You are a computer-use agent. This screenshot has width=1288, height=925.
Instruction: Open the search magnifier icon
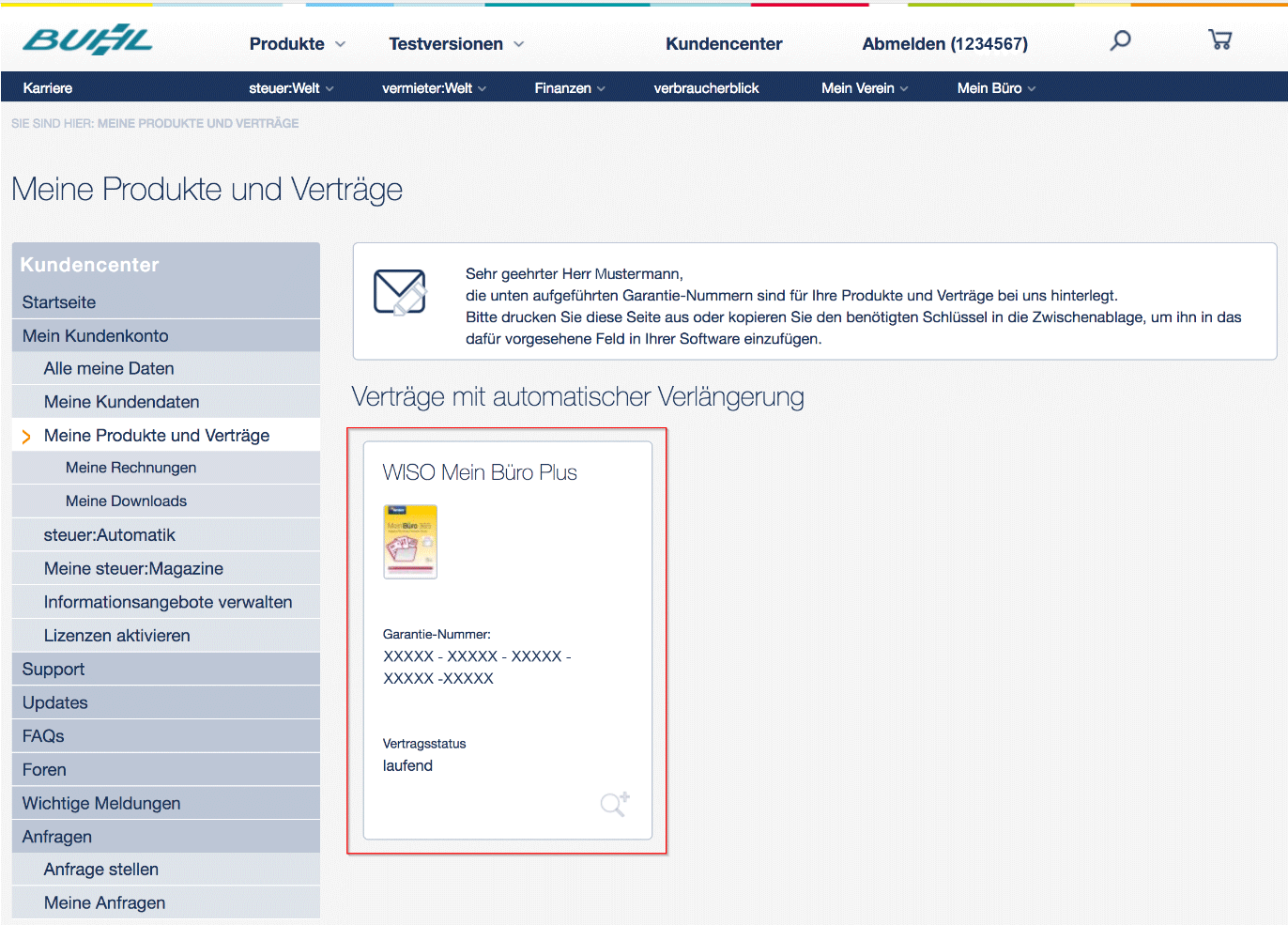tap(1120, 40)
